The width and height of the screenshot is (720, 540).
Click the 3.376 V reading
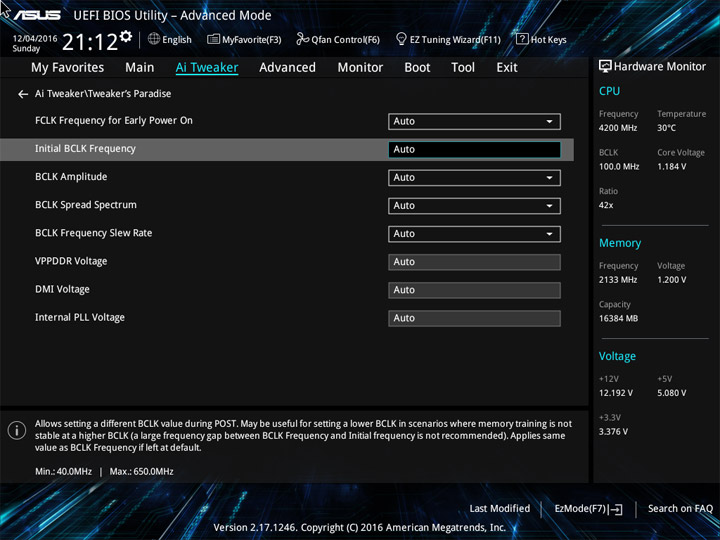[x=613, y=432]
